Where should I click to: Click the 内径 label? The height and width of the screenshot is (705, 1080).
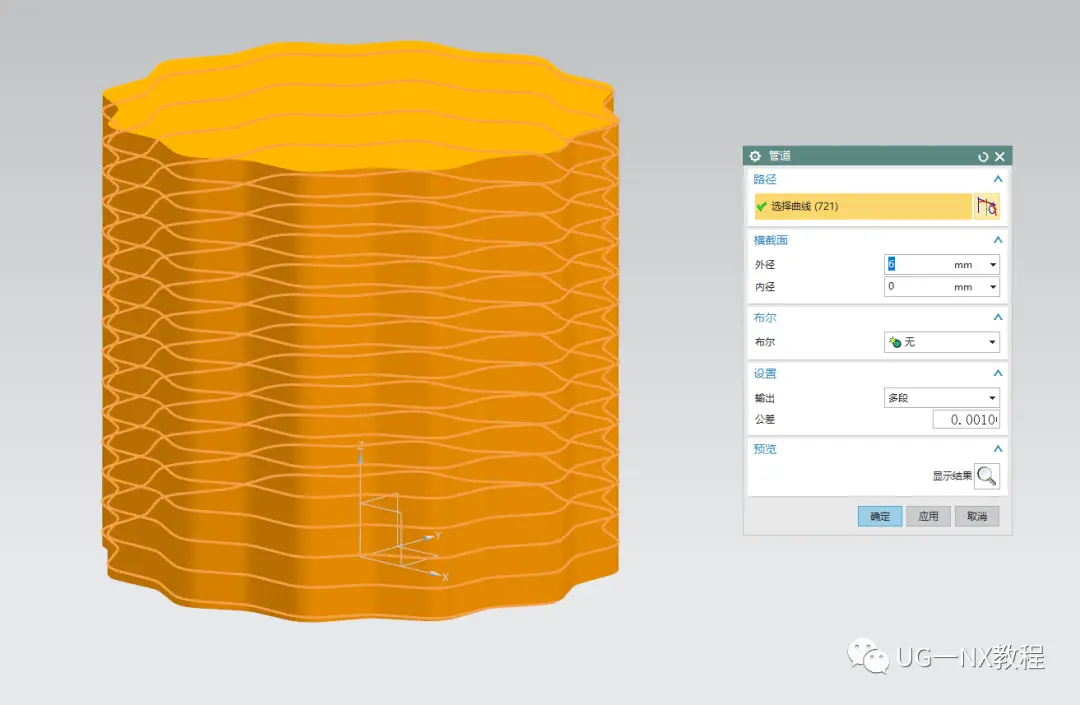coord(765,286)
